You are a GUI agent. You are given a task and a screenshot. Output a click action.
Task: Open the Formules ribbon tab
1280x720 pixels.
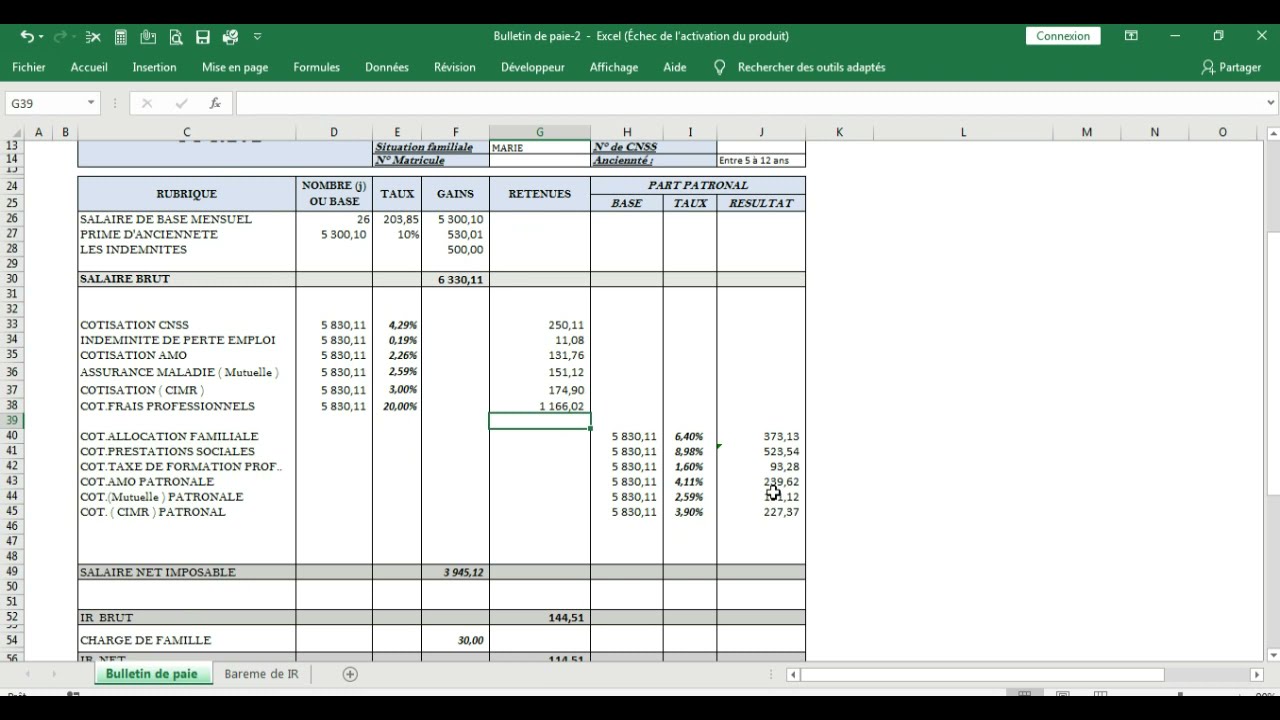click(x=316, y=67)
